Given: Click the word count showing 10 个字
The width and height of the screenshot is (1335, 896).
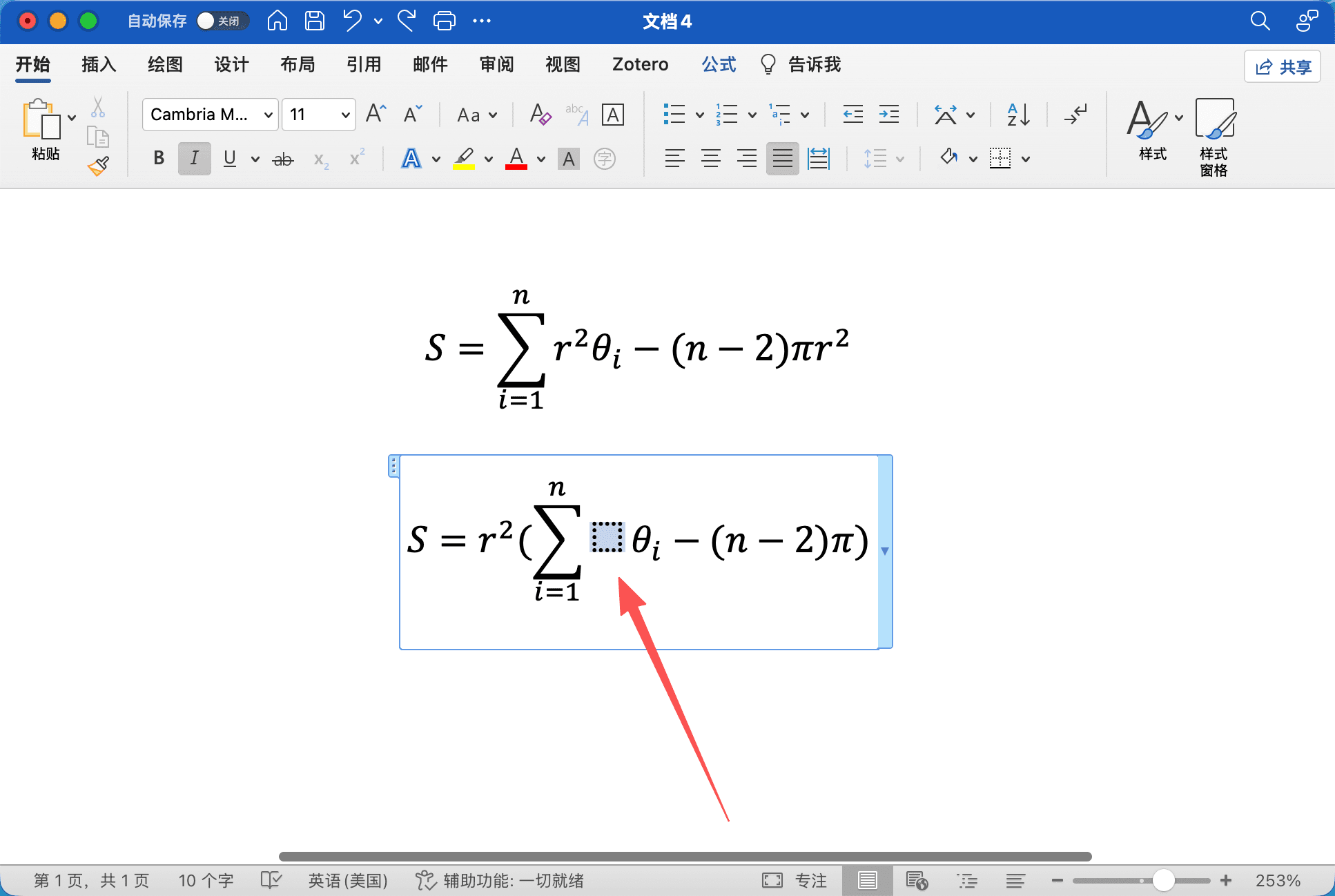Looking at the screenshot, I should pyautogui.click(x=205, y=880).
